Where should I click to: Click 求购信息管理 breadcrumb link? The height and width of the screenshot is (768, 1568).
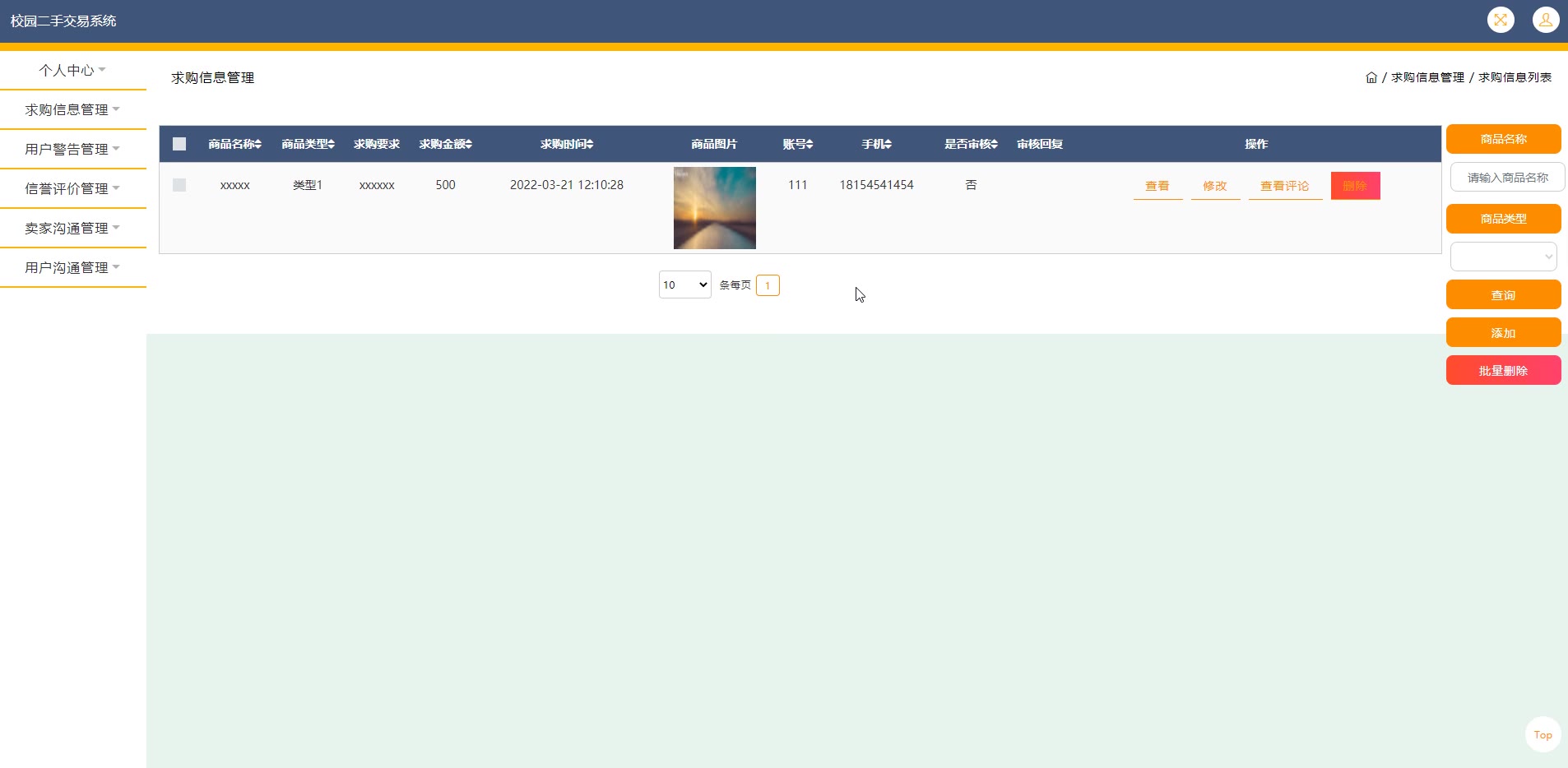1427,77
